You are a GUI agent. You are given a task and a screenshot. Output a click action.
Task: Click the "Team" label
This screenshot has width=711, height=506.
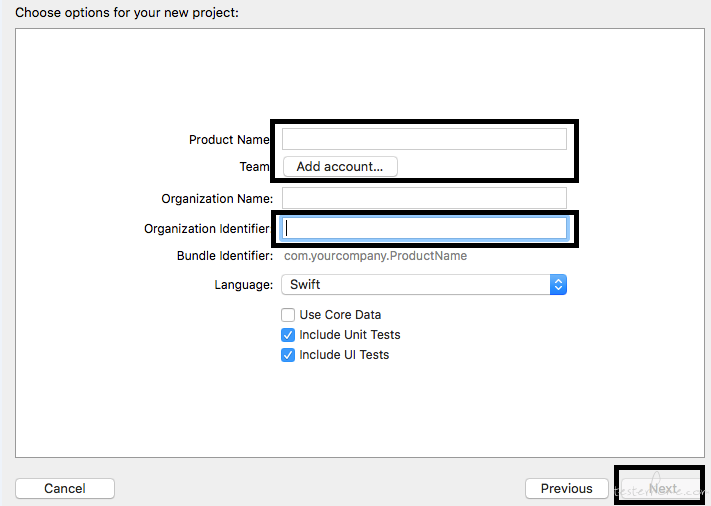click(x=254, y=167)
